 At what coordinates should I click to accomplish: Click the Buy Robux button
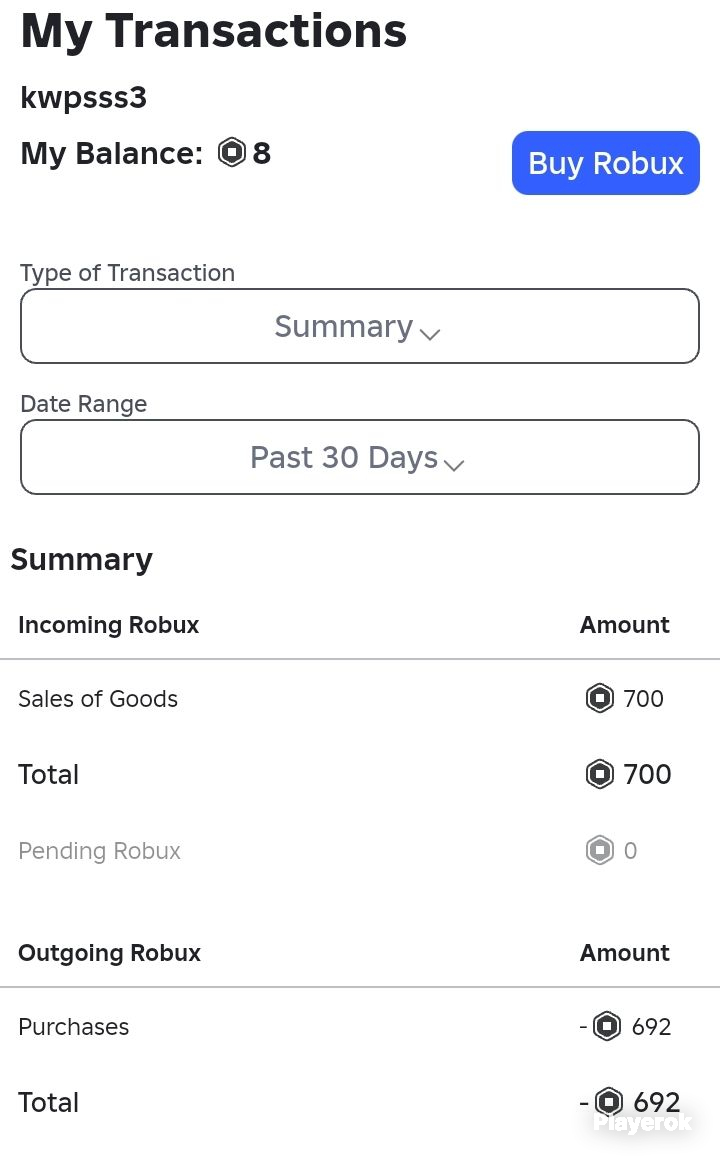(x=605, y=163)
